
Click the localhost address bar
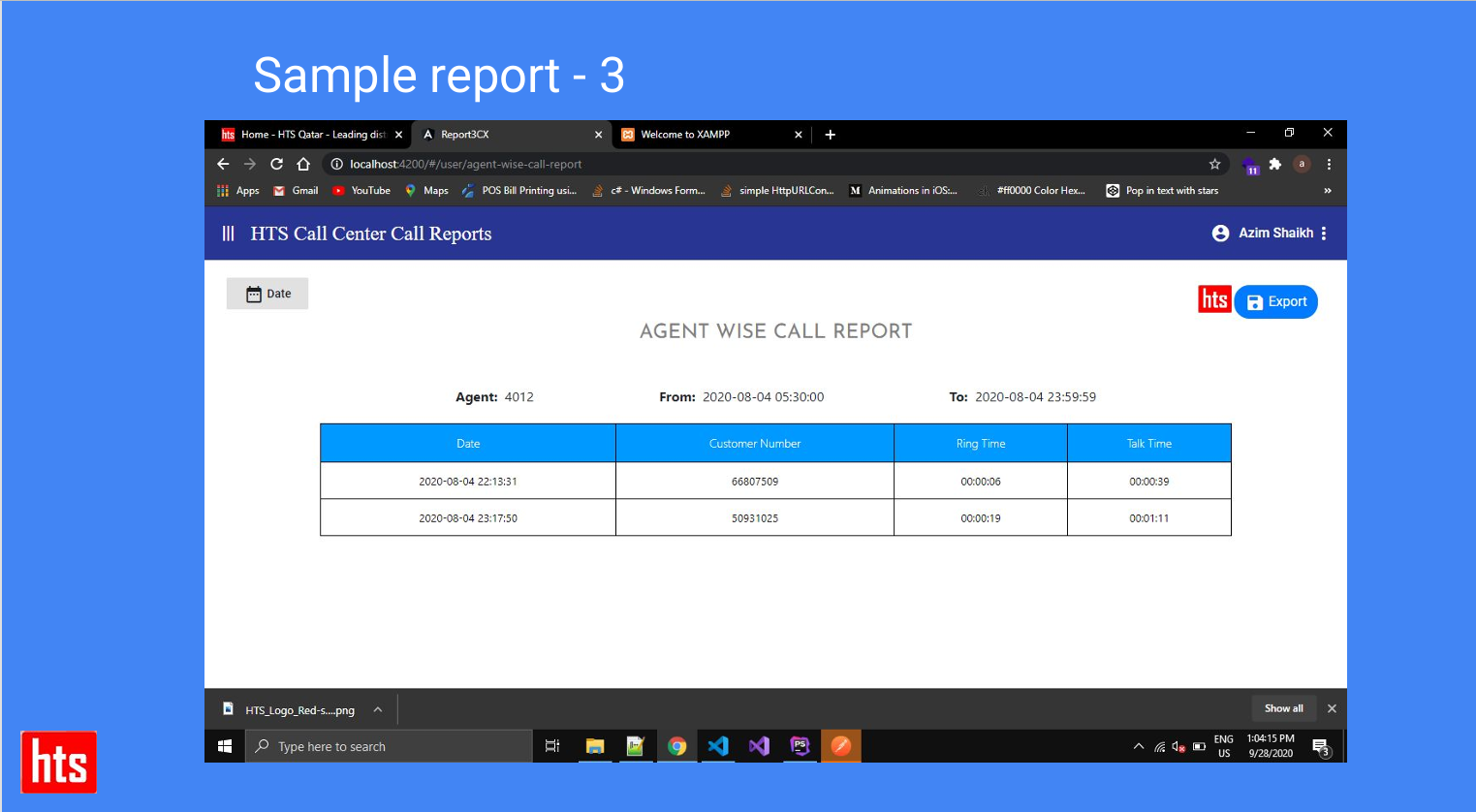pyautogui.click(x=678, y=164)
